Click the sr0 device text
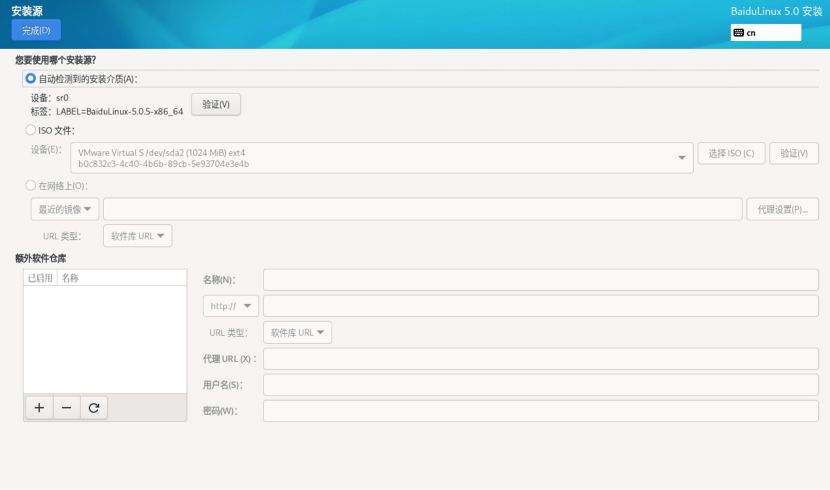This screenshot has width=830, height=490. (62, 98)
